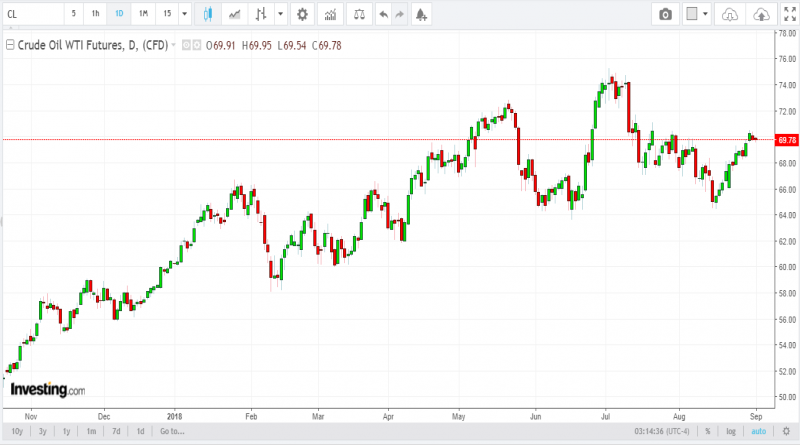Click the save chart cloud upload icon
The height and width of the screenshot is (445, 800).
761,14
